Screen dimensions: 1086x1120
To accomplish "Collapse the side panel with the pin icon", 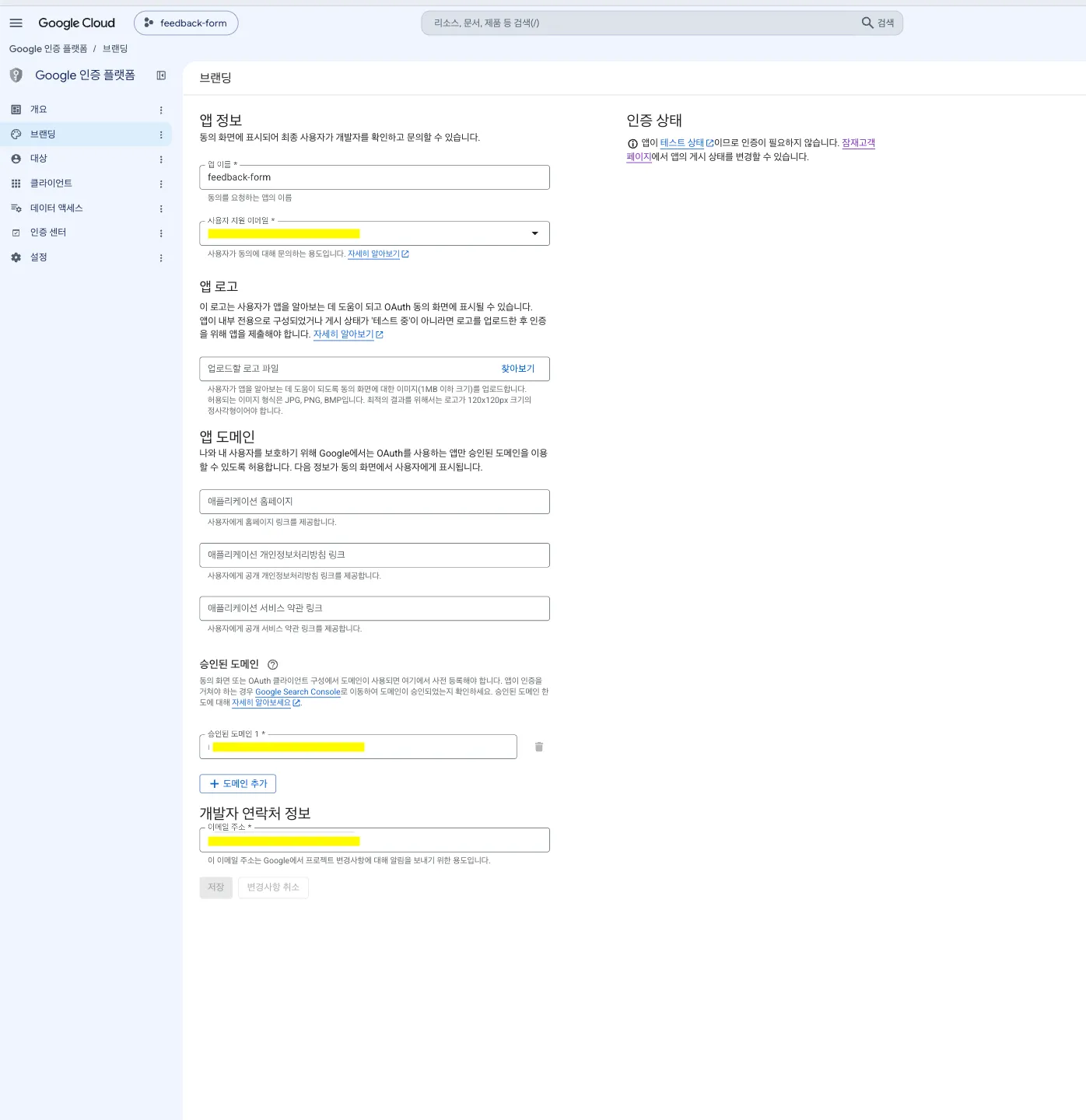I will (x=161, y=75).
